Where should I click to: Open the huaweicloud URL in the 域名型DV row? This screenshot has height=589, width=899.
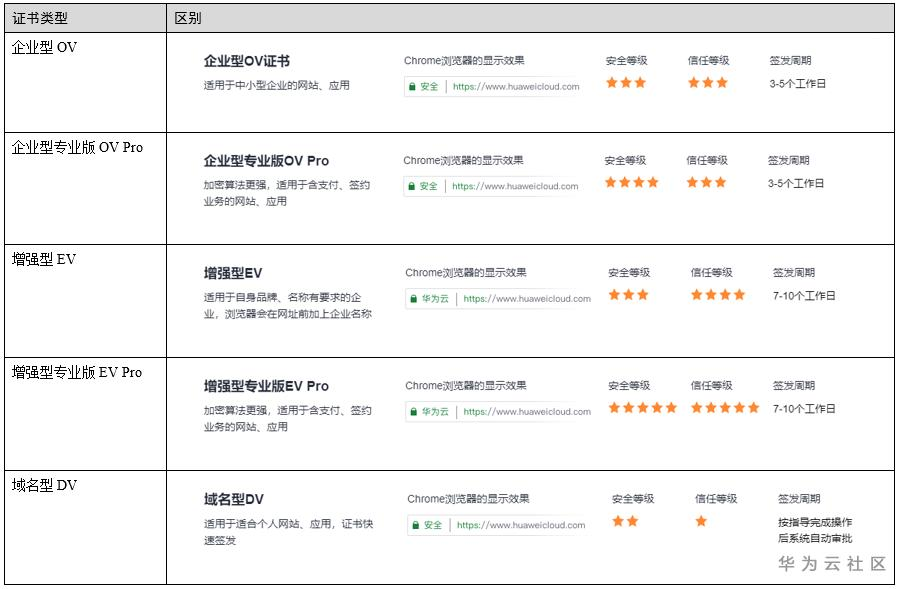pyautogui.click(x=520, y=525)
